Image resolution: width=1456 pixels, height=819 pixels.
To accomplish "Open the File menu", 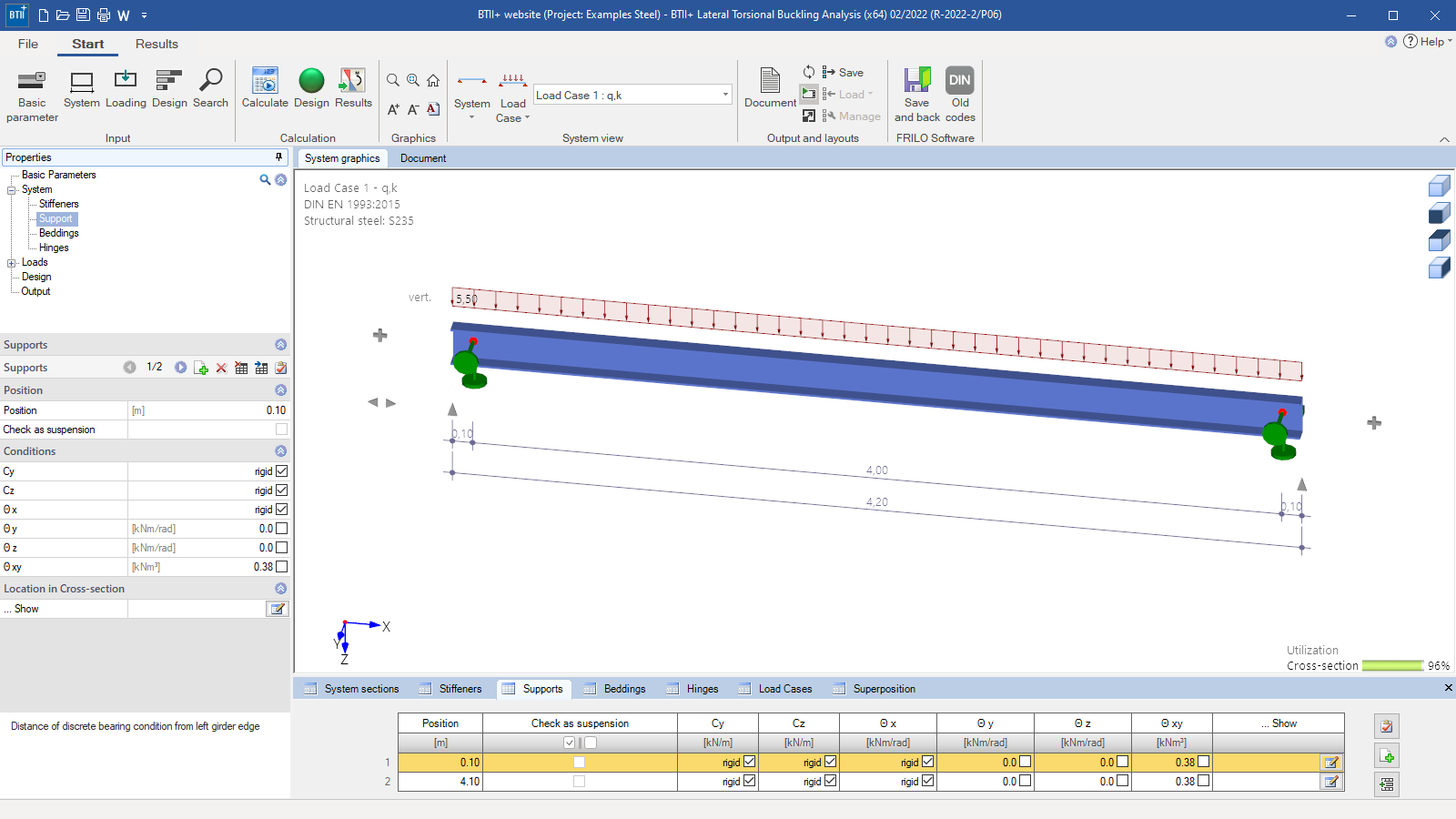I will 28,44.
